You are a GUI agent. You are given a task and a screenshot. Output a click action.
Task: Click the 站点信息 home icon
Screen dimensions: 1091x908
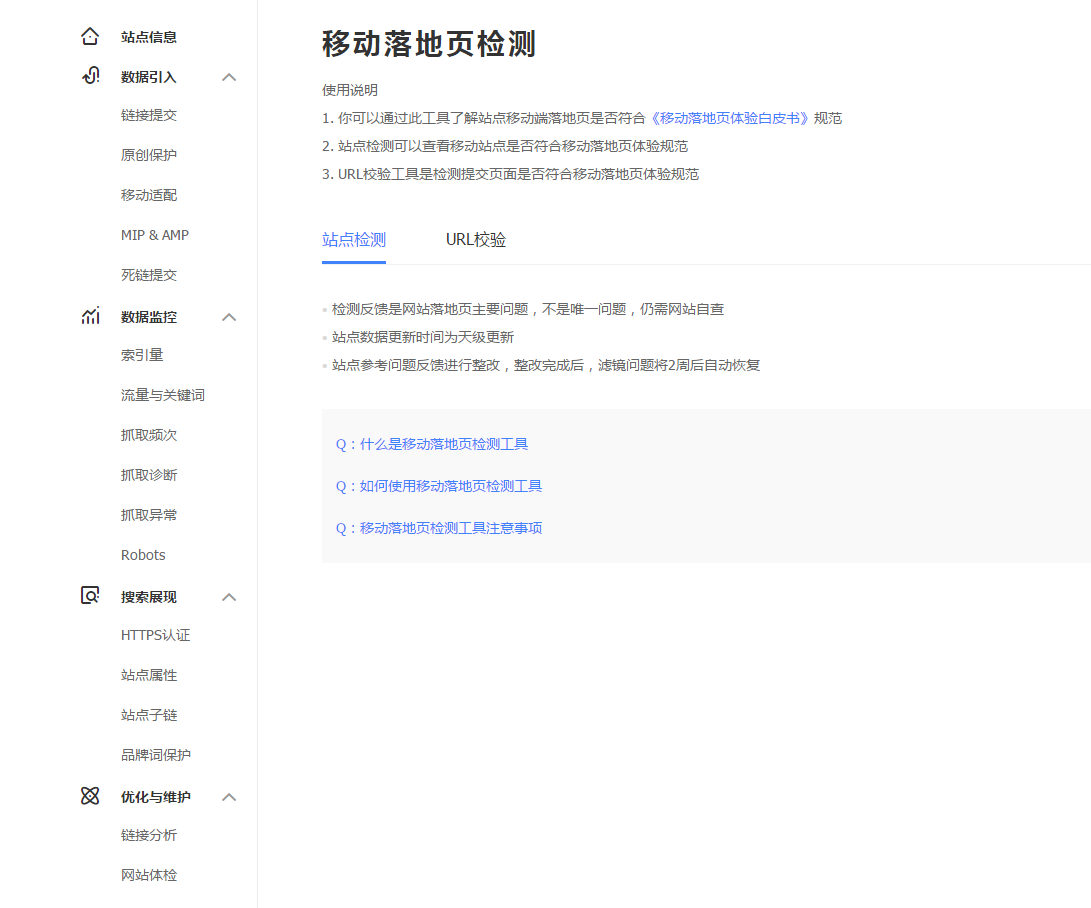[90, 36]
